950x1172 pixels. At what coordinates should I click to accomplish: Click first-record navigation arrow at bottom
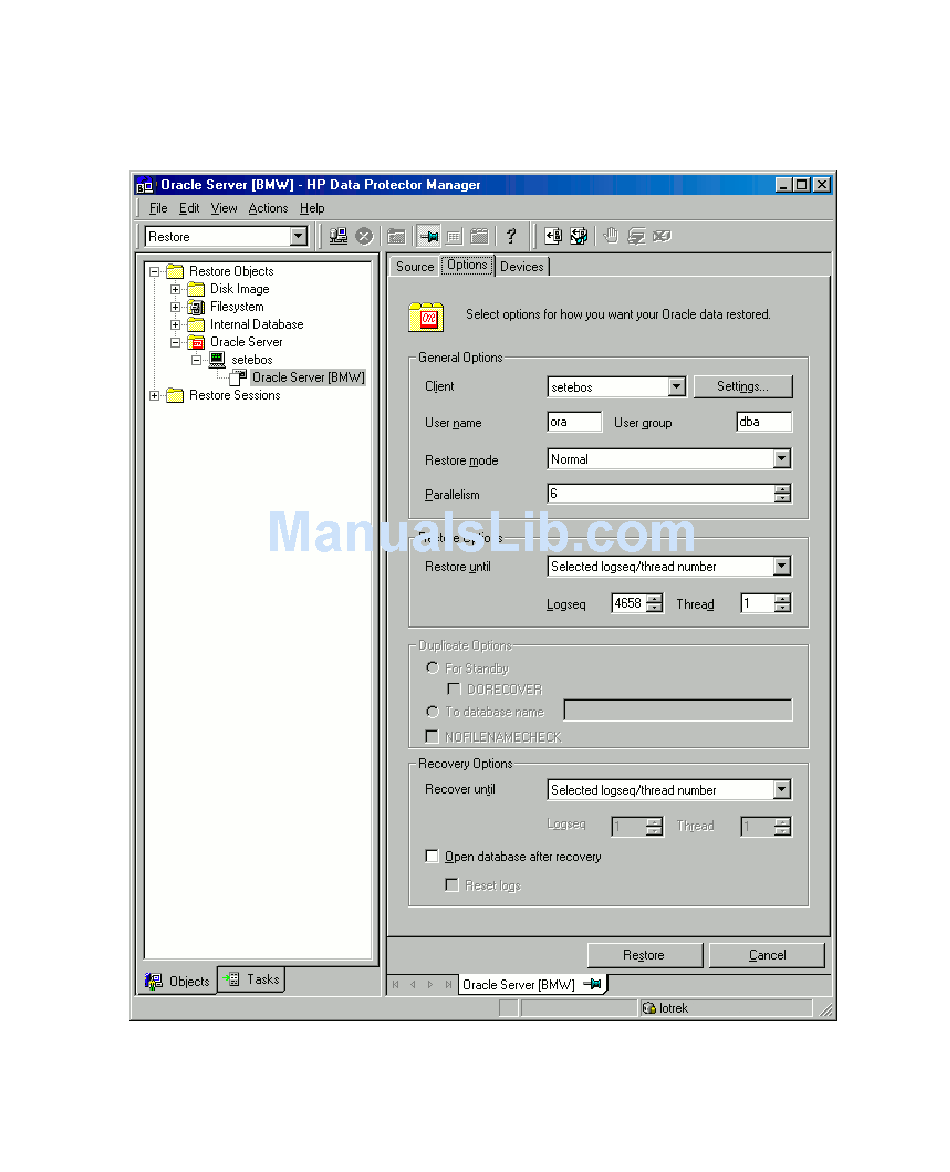(395, 984)
